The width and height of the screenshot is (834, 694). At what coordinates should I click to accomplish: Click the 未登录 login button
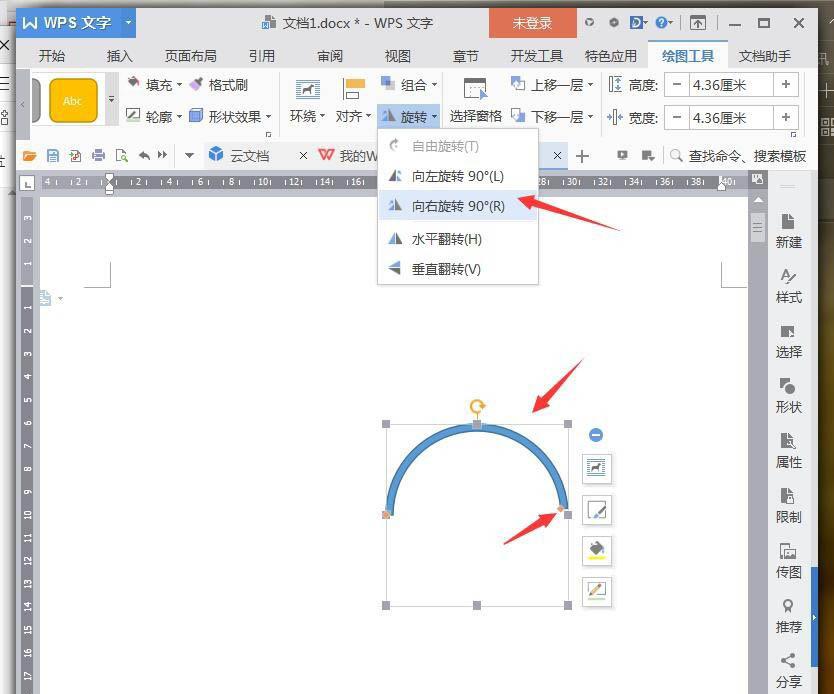pyautogui.click(x=532, y=21)
